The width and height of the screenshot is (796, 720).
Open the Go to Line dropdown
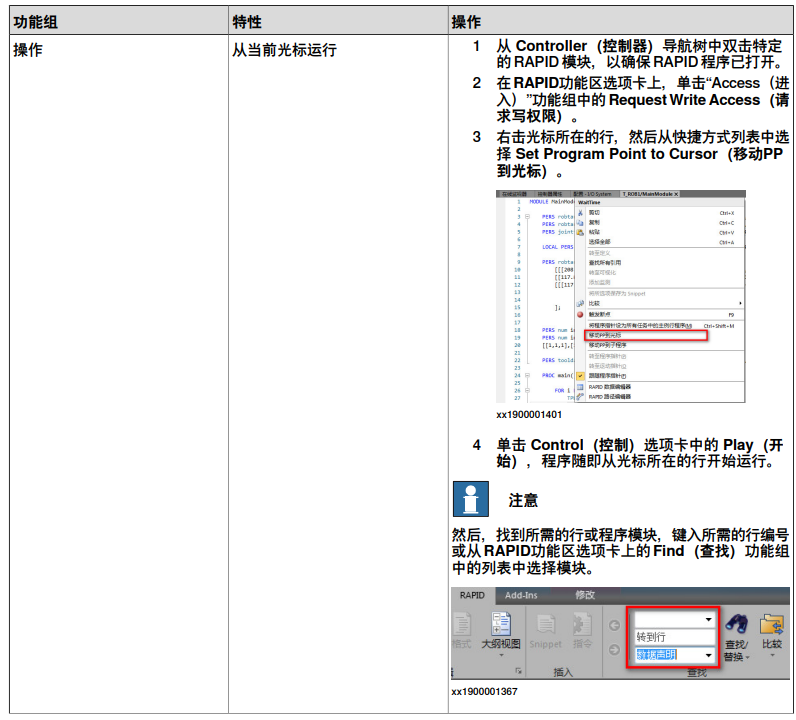(x=709, y=619)
